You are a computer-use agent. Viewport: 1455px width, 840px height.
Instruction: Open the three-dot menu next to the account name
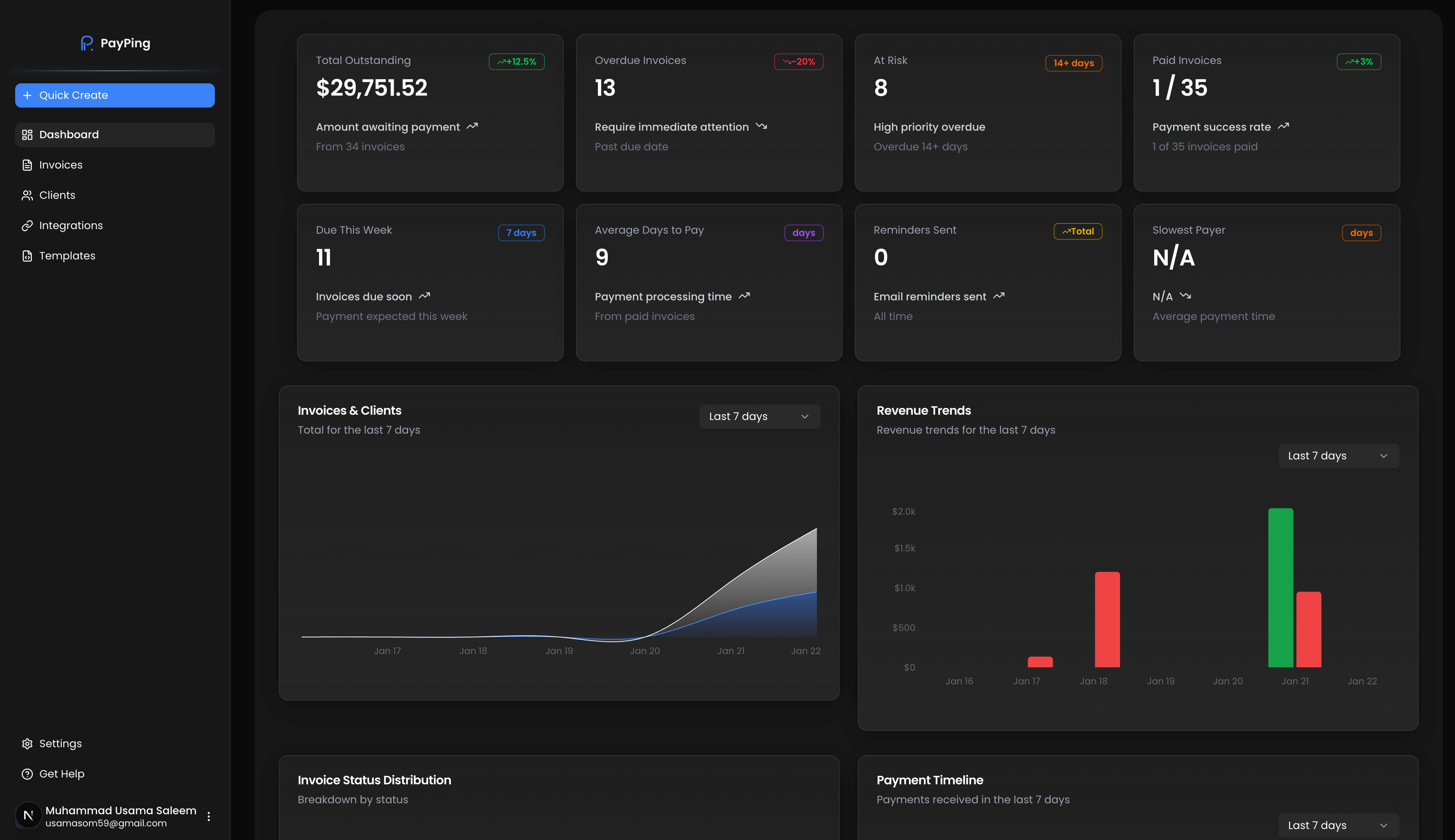point(208,816)
